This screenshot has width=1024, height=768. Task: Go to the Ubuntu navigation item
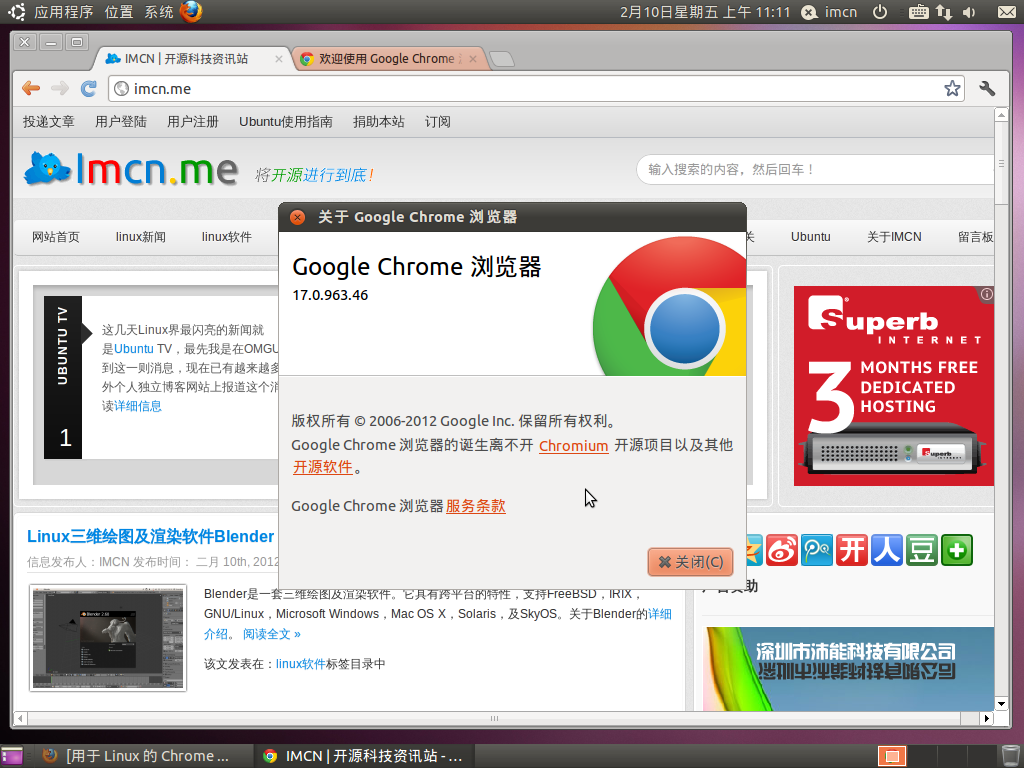pyautogui.click(x=810, y=237)
